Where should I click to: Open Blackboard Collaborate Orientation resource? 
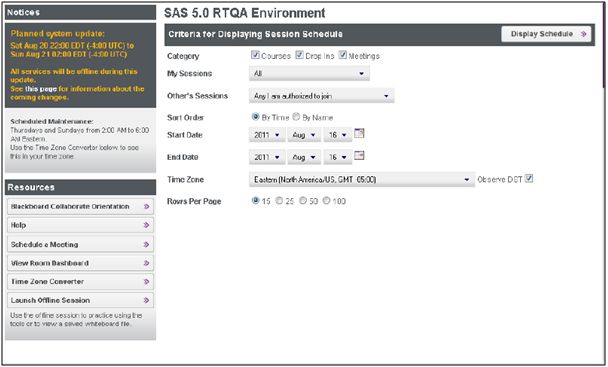tap(80, 206)
